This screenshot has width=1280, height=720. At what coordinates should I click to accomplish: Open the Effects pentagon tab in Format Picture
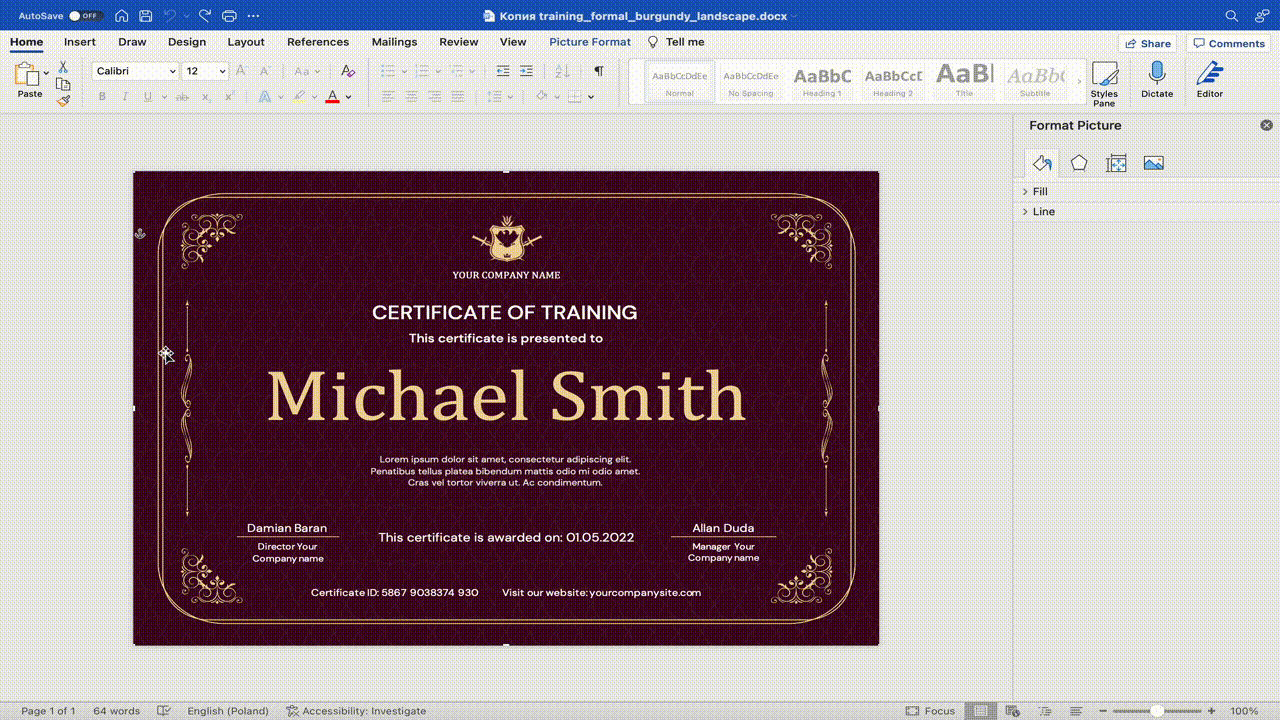point(1079,163)
